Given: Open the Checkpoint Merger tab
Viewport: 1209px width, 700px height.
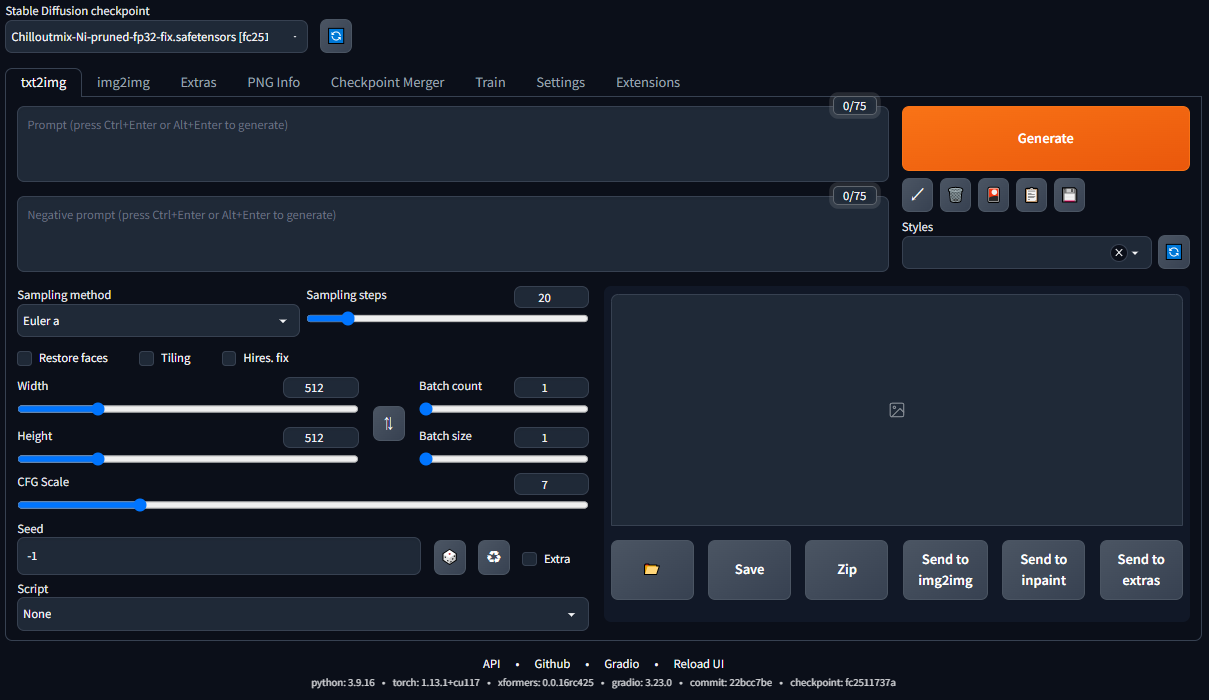Looking at the screenshot, I should tap(387, 82).
